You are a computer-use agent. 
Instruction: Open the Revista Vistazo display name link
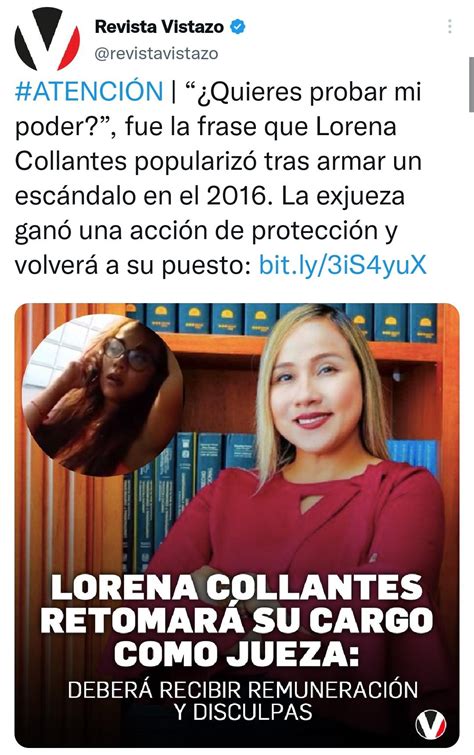(x=159, y=26)
